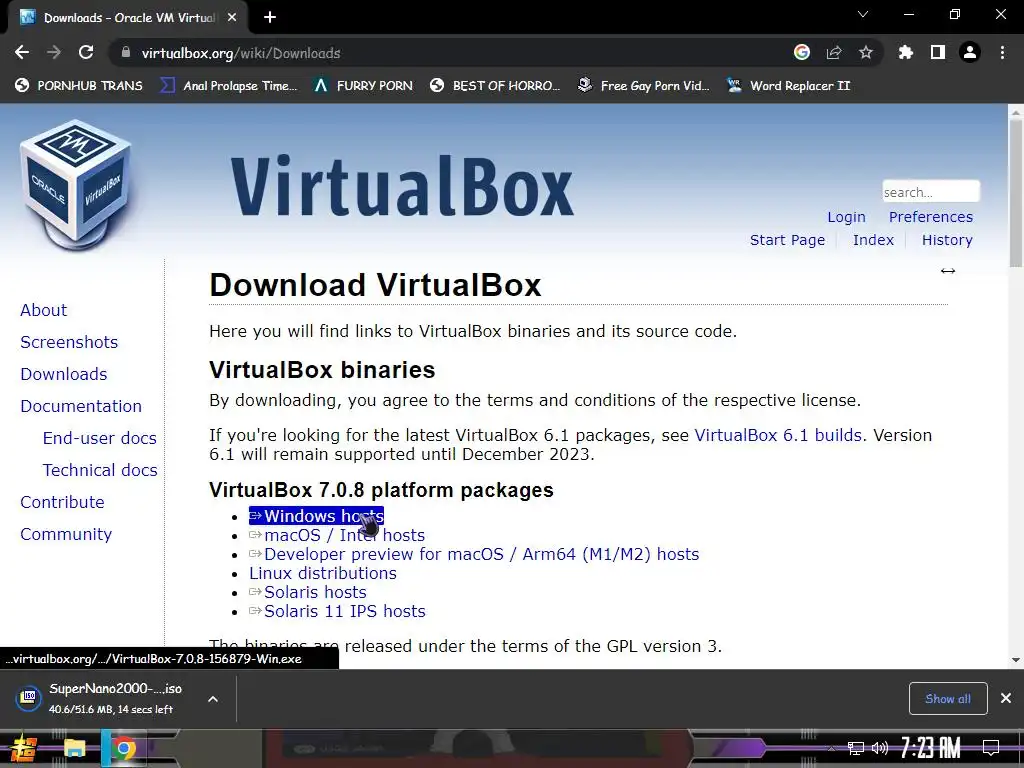Open the wiki Index

click(x=873, y=240)
